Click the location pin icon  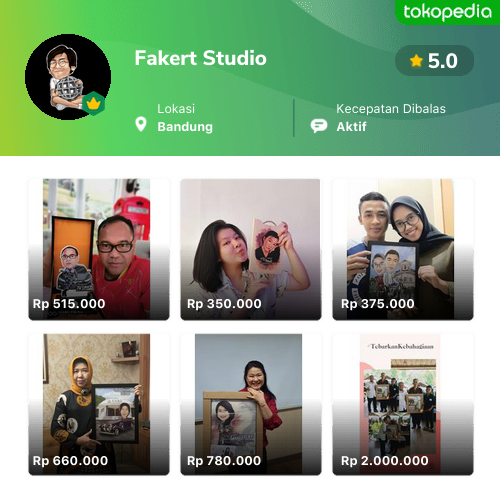click(141, 124)
